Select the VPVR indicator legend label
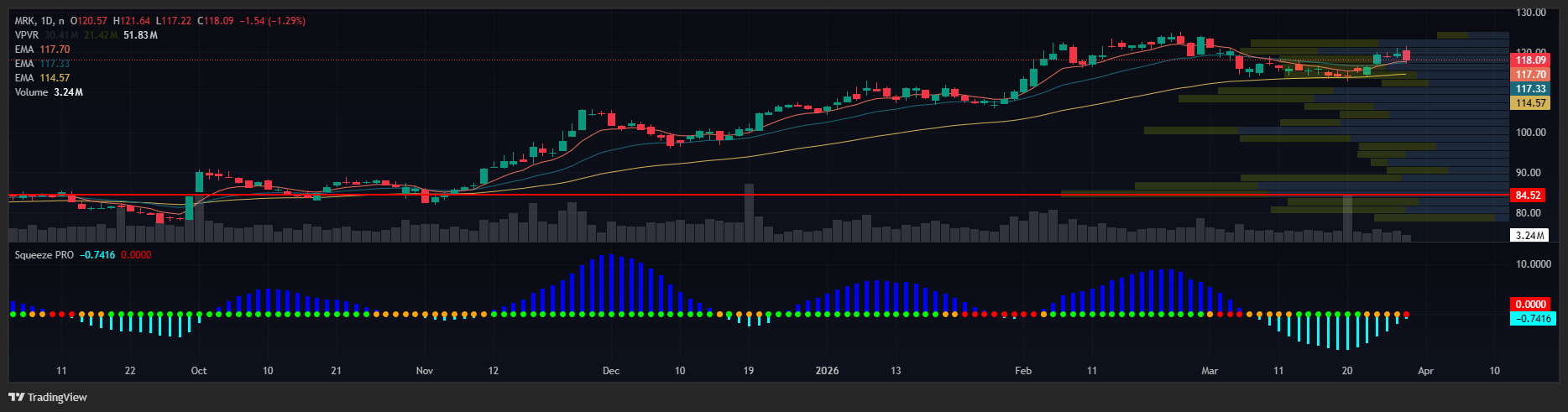This screenshot has height=412, width=1568. pyautogui.click(x=27, y=35)
